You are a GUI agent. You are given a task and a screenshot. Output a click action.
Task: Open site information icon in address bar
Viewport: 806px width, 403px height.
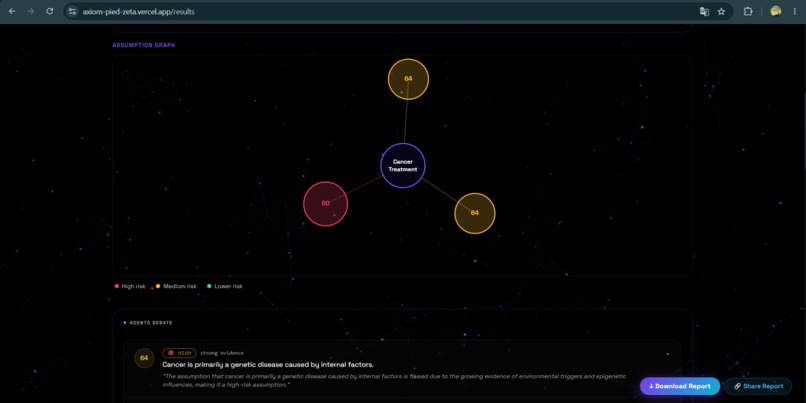point(72,11)
